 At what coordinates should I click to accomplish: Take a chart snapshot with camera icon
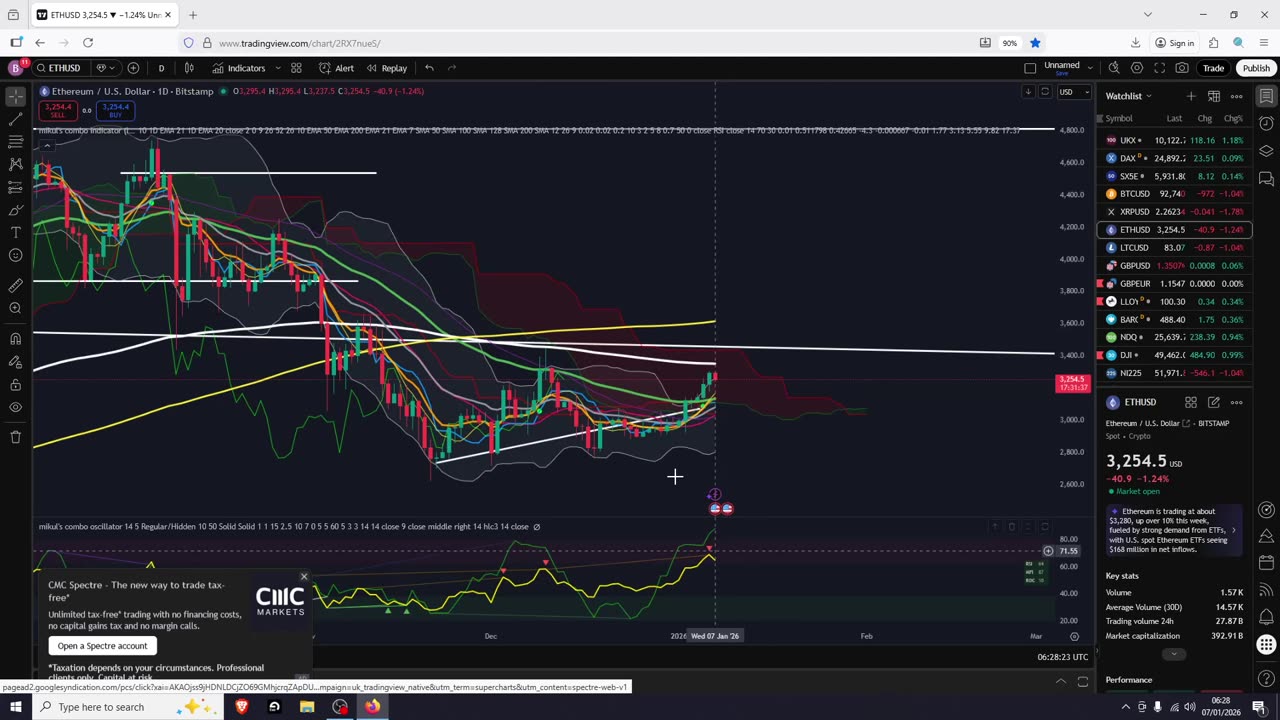point(1182,68)
